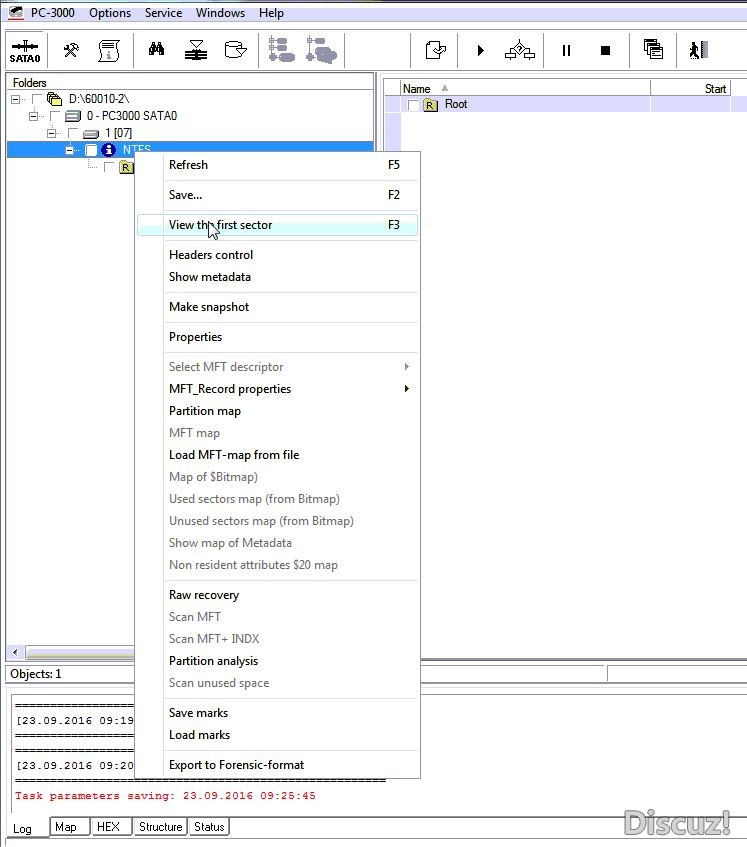Image resolution: width=747 pixels, height=847 pixels.
Task: Check the 0 - PC3000 SATA0 checkbox
Action: click(55, 116)
